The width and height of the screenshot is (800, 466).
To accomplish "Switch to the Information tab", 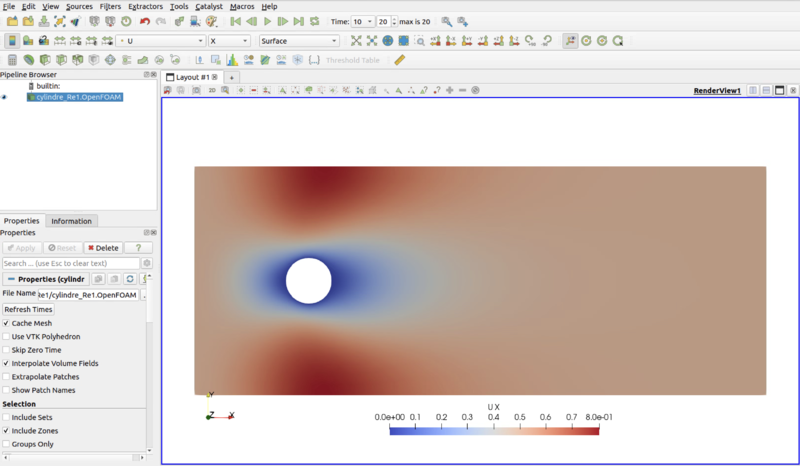I will coord(71,221).
